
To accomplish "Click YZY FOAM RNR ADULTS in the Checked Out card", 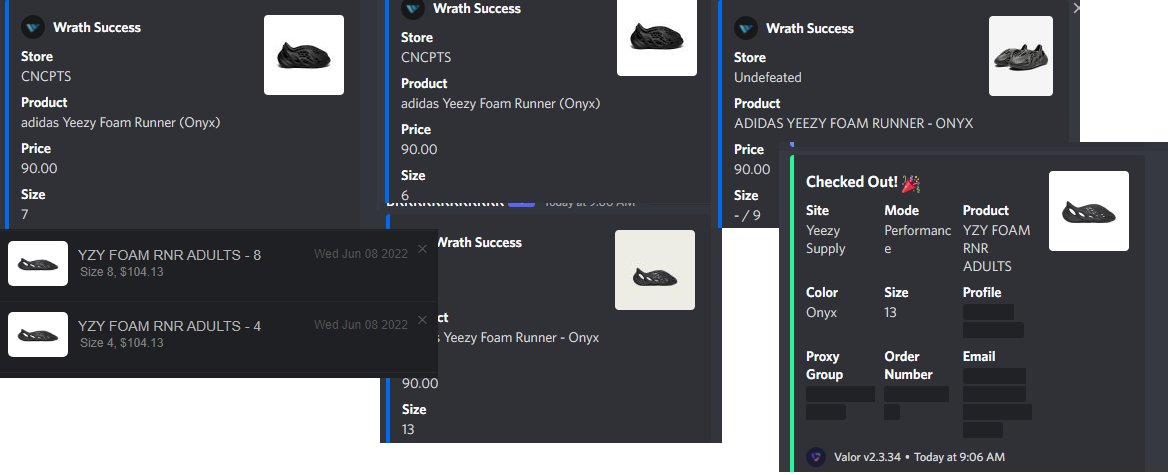I will pyautogui.click(x=997, y=249).
